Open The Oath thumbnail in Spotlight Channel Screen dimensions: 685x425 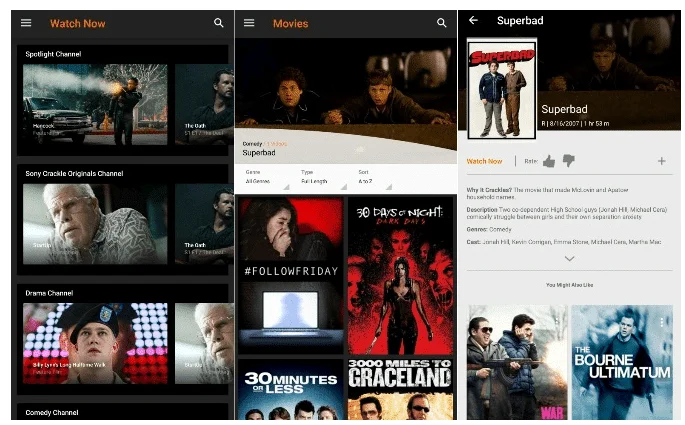[x=204, y=104]
